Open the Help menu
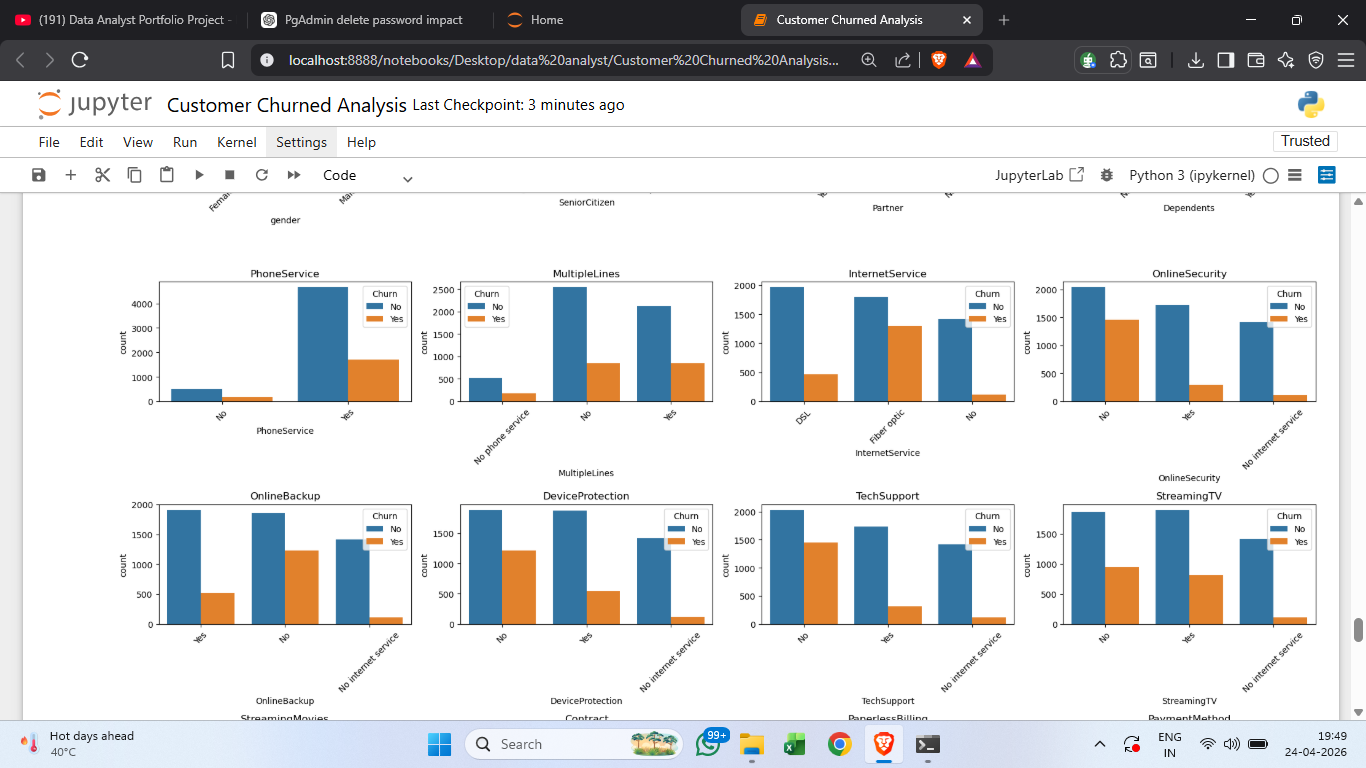This screenshot has height=768, width=1366. tap(361, 142)
